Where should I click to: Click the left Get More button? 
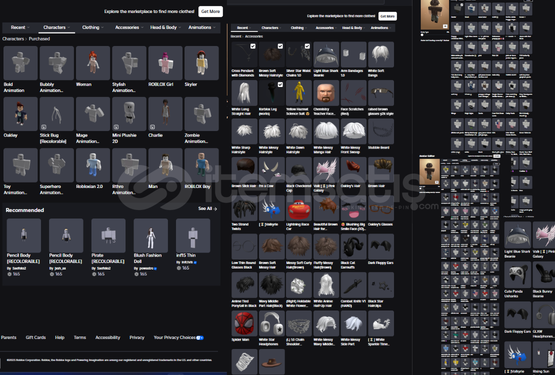click(x=211, y=11)
